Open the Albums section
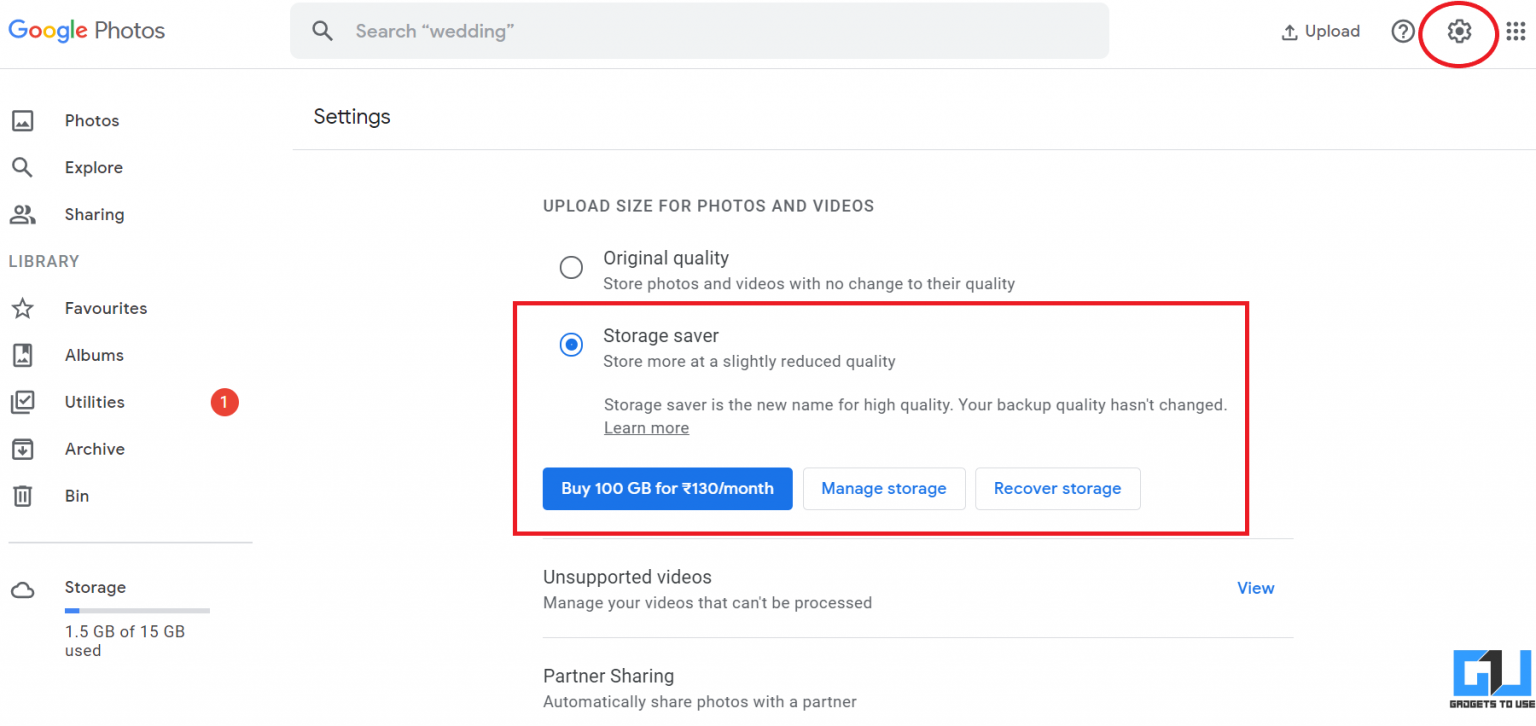Screen dimensions: 1536x726 point(93,355)
